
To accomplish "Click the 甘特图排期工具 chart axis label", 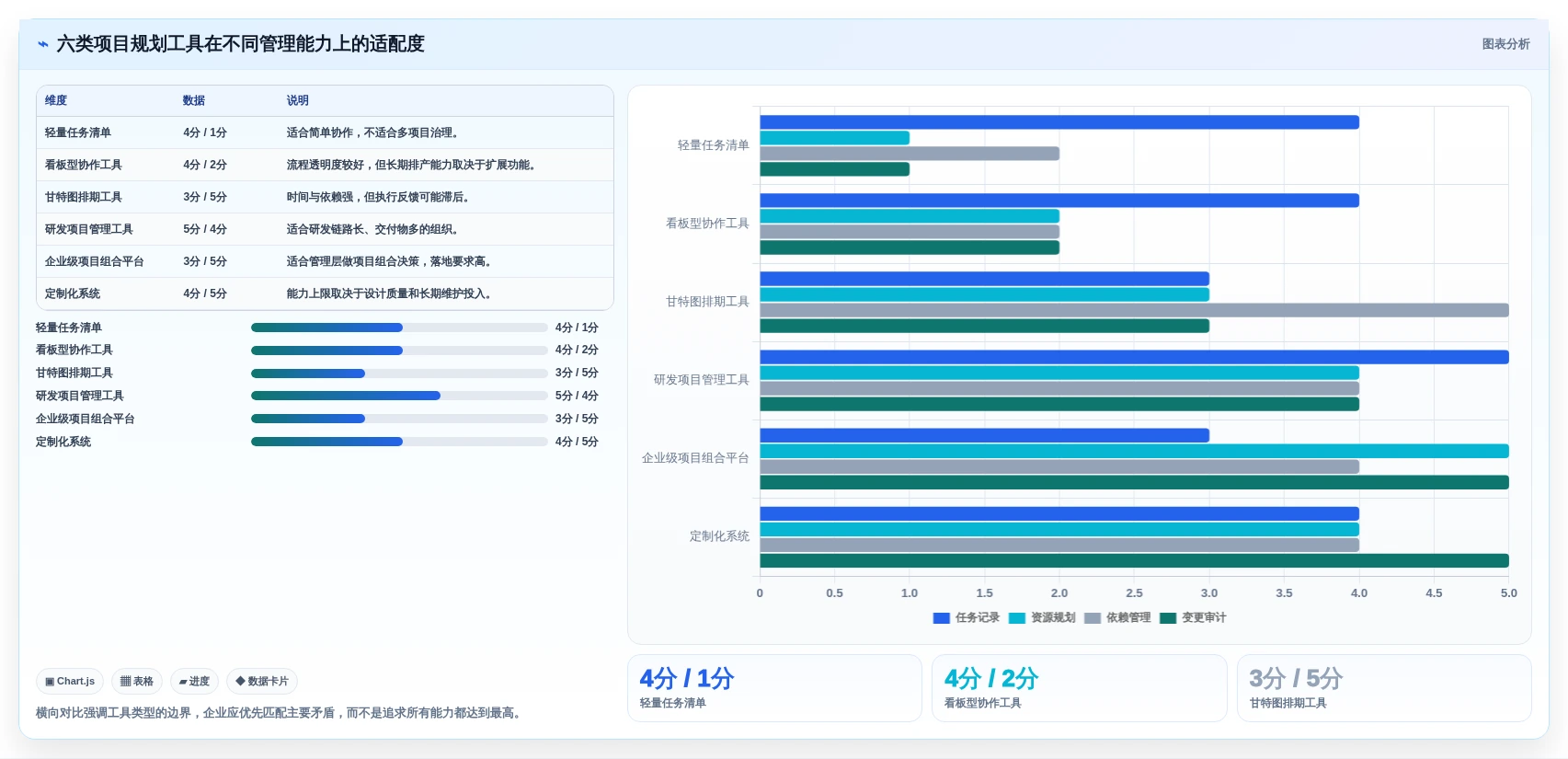I will [707, 302].
